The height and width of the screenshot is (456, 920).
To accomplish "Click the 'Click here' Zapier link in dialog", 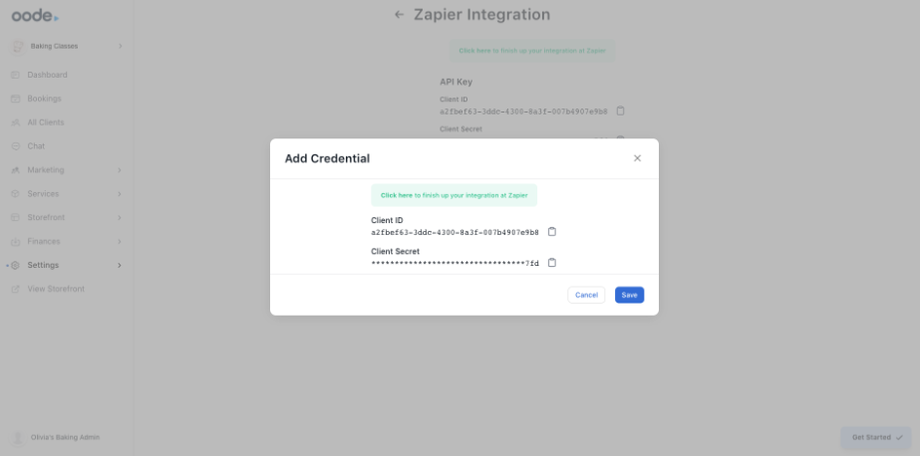I will [397, 195].
